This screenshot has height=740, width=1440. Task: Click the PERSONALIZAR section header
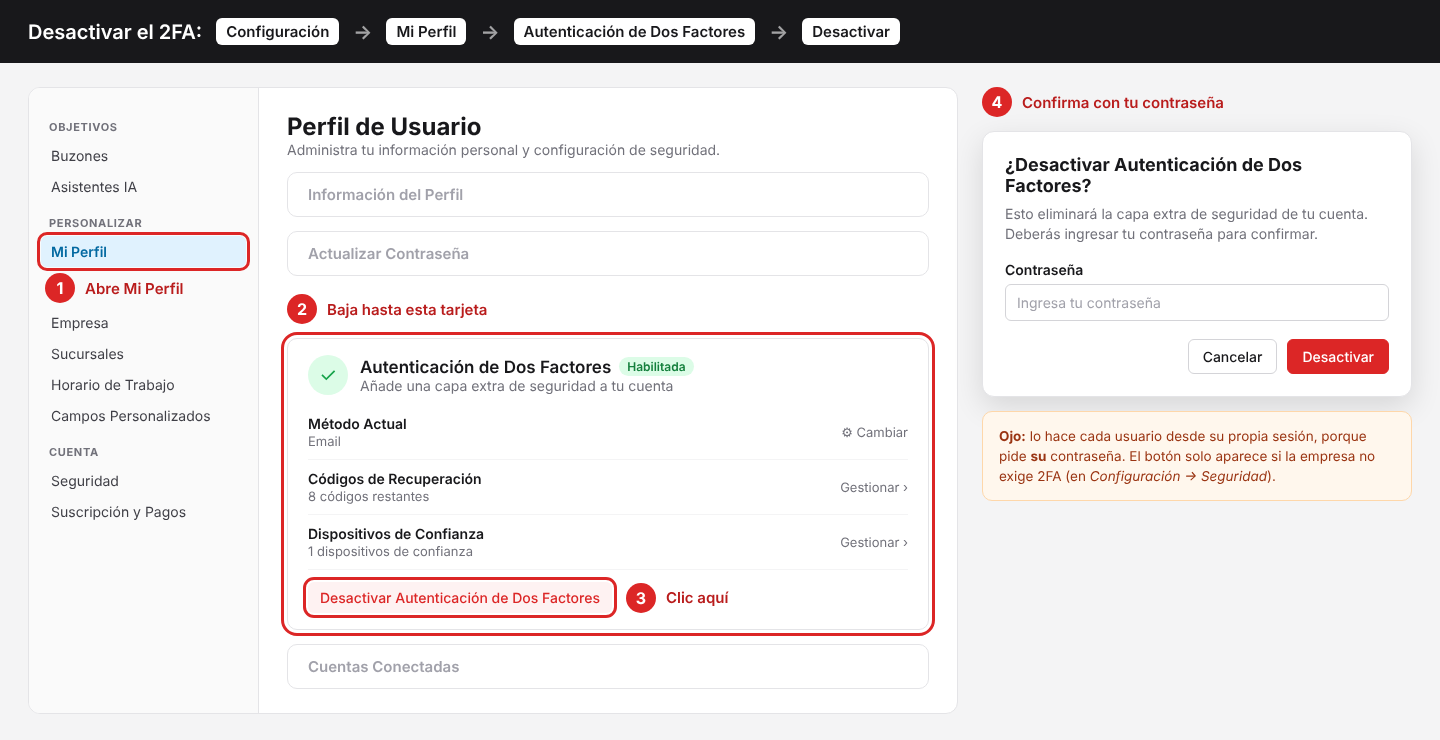95,223
